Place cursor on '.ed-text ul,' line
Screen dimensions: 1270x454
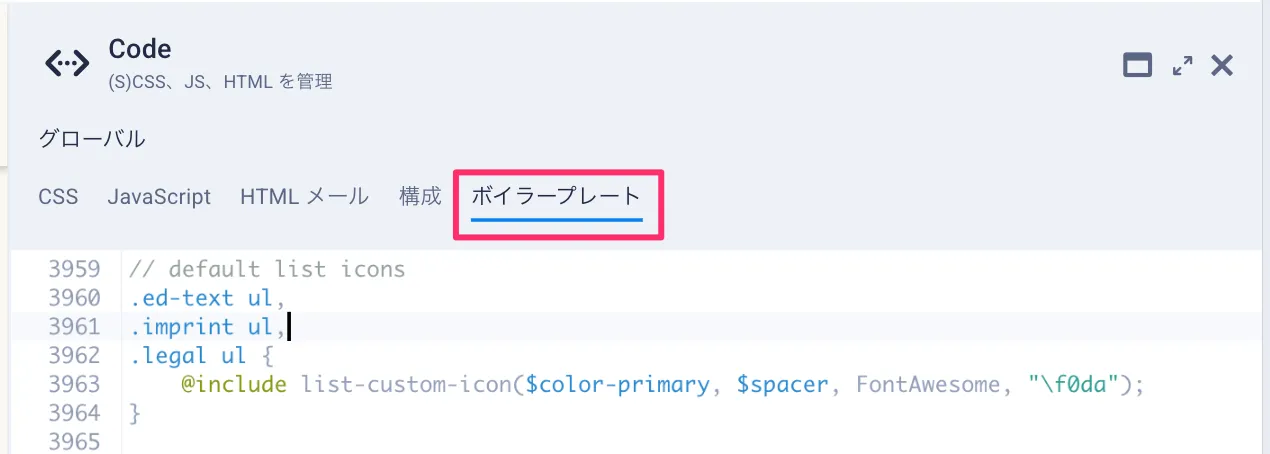[x=208, y=298]
